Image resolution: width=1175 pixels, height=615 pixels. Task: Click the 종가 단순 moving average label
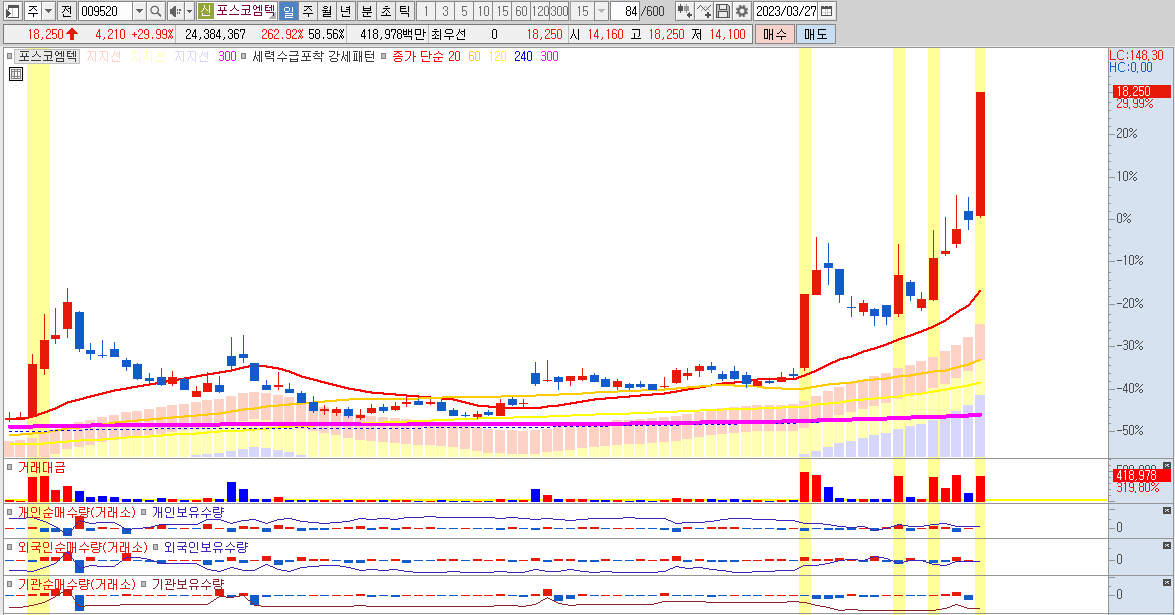point(417,56)
